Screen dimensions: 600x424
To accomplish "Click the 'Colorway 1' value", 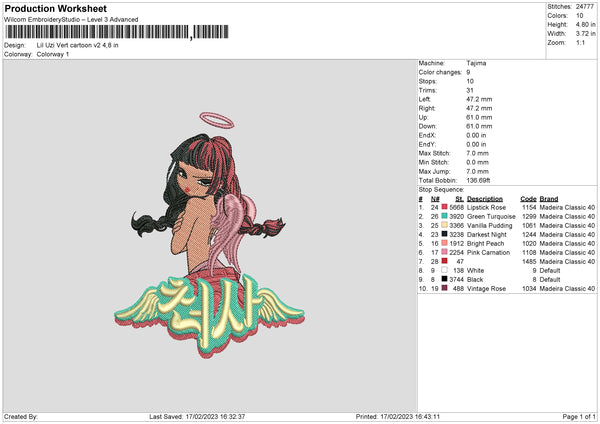I will (x=53, y=54).
